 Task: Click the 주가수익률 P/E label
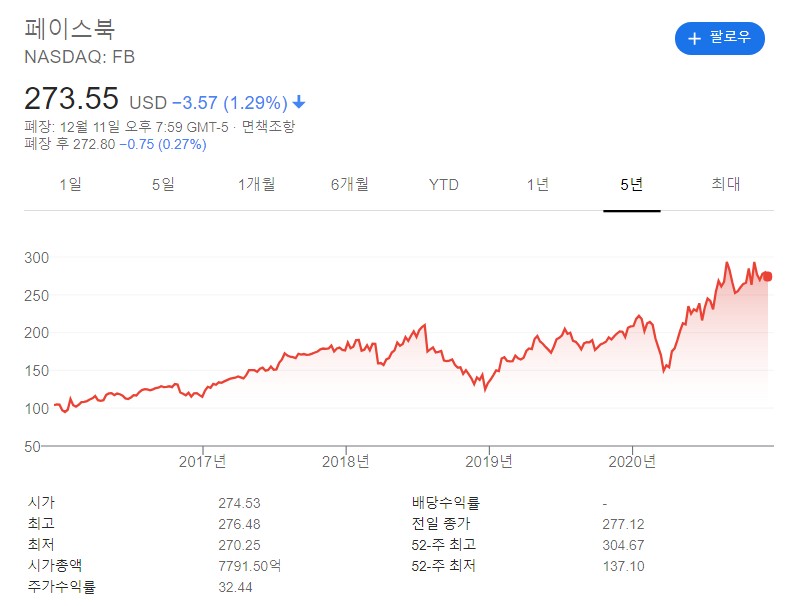[61, 586]
